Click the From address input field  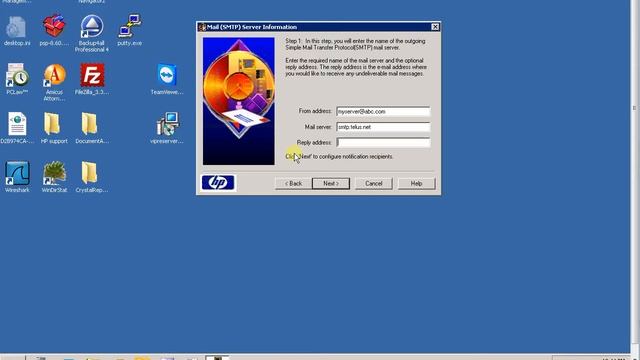(383, 111)
